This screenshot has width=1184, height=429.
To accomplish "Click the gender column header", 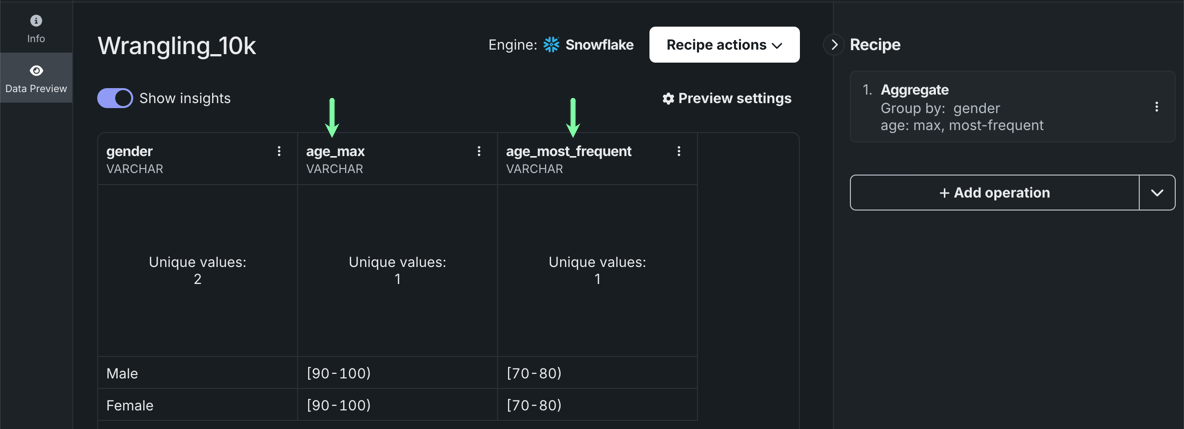I will click(130, 151).
